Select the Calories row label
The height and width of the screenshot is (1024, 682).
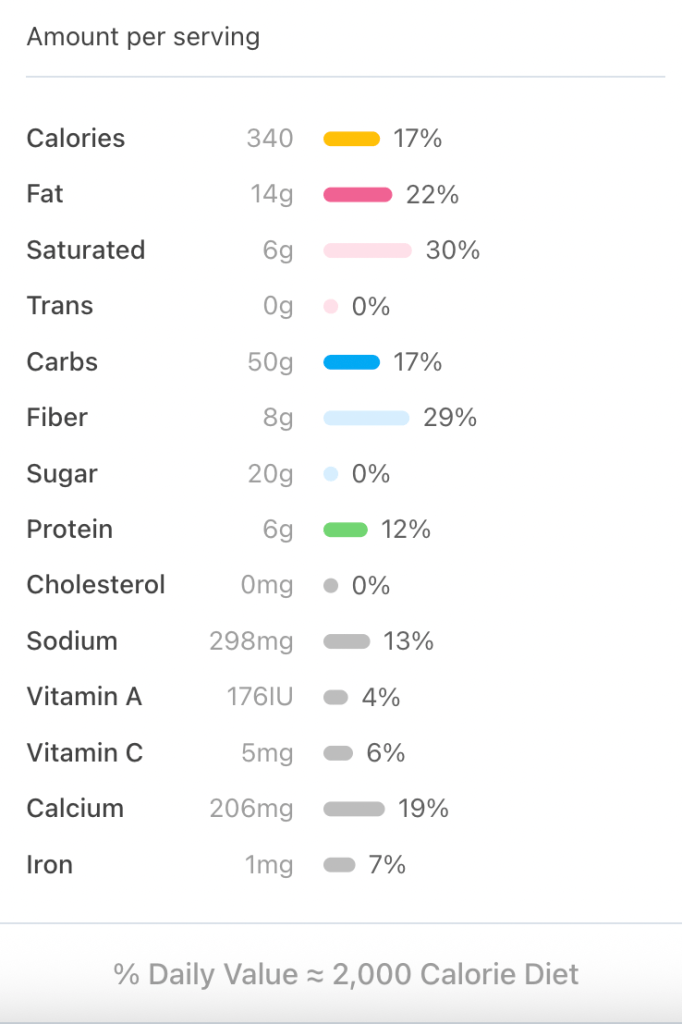tap(76, 139)
